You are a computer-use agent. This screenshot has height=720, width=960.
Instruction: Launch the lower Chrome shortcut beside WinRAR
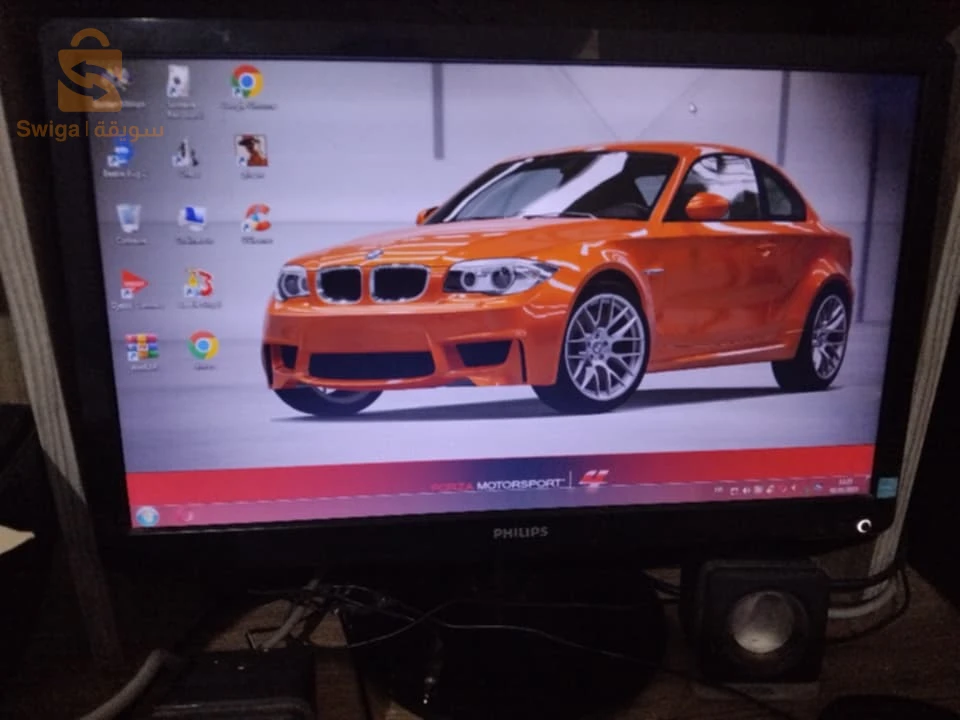click(x=203, y=345)
